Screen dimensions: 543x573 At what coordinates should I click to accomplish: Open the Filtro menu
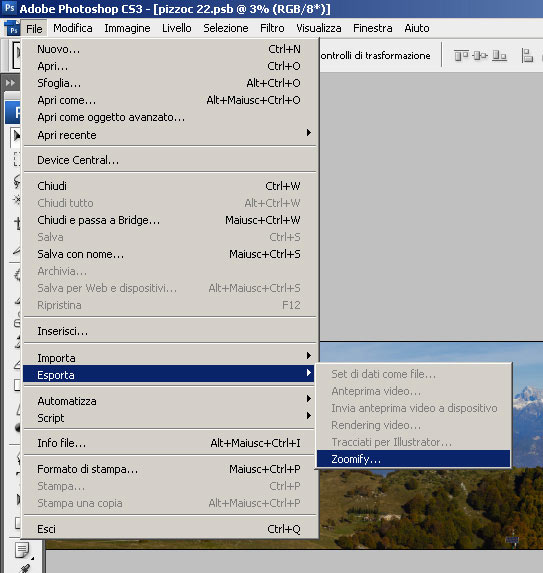point(272,28)
